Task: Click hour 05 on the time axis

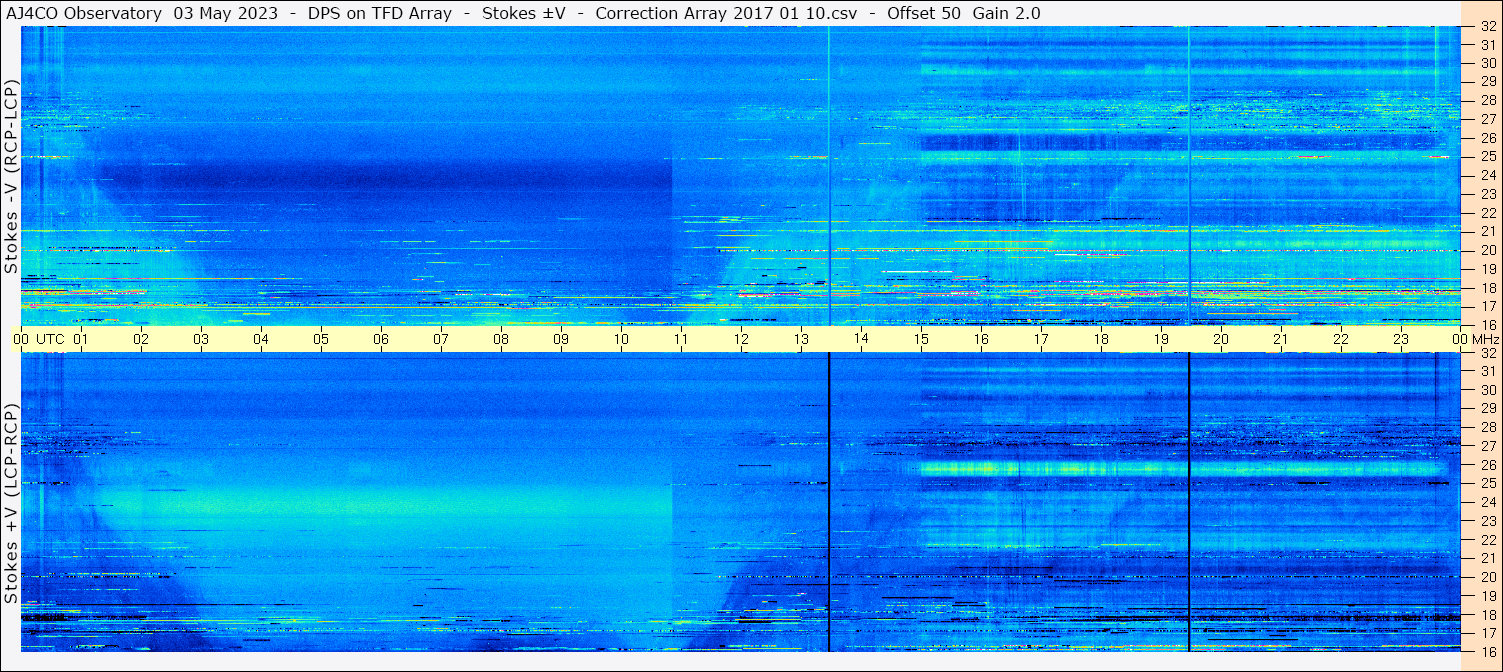Action: point(321,339)
